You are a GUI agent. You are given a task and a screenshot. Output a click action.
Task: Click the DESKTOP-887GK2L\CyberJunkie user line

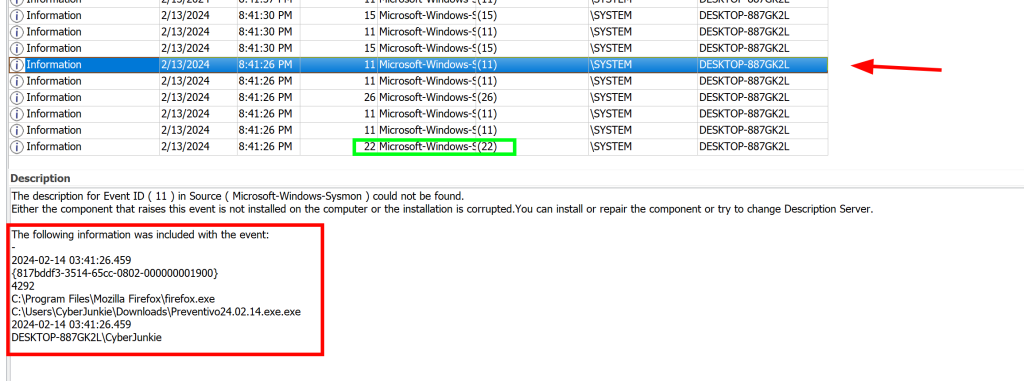click(86, 337)
